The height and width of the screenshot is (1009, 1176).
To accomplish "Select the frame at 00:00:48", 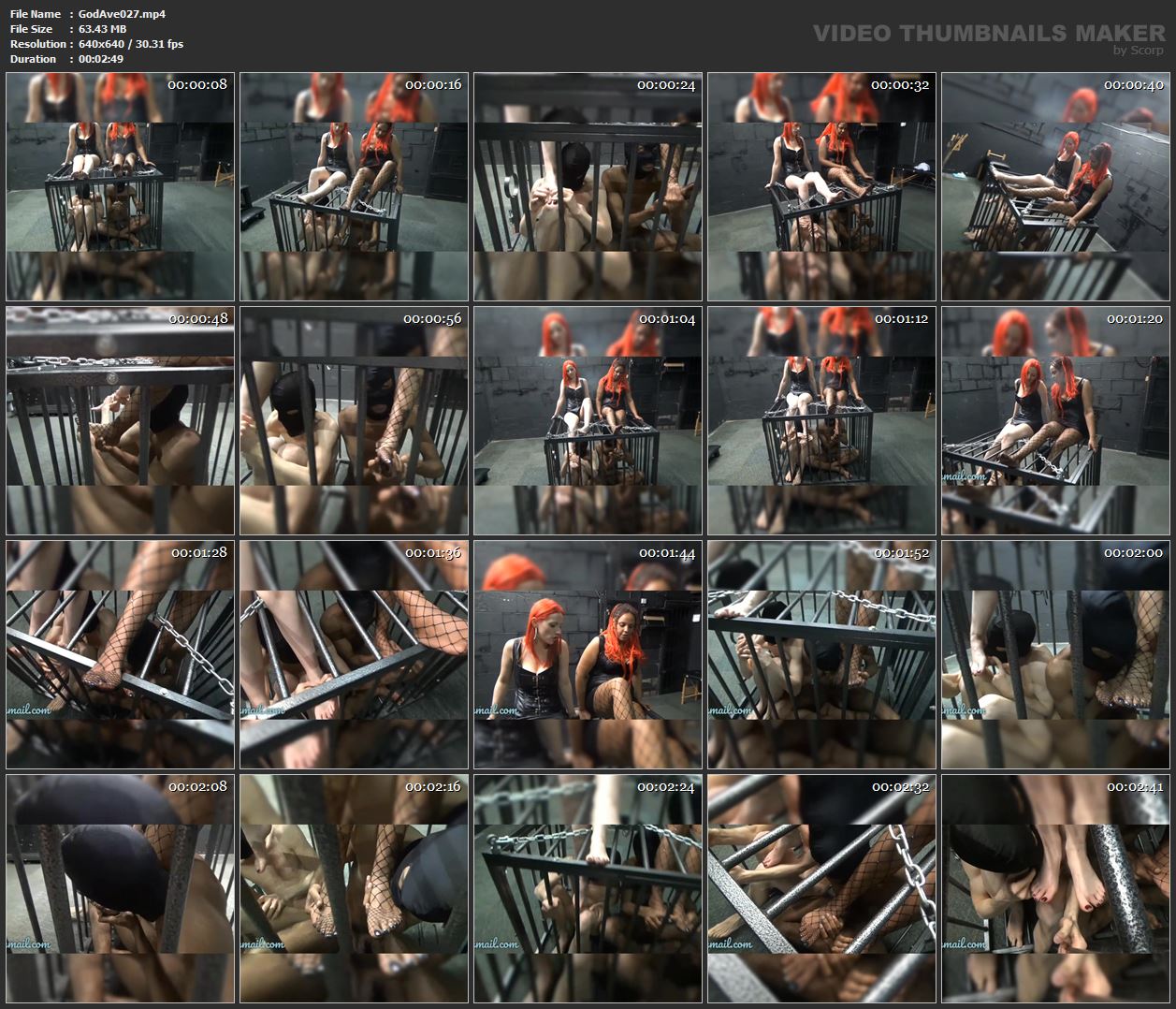I will [120, 420].
